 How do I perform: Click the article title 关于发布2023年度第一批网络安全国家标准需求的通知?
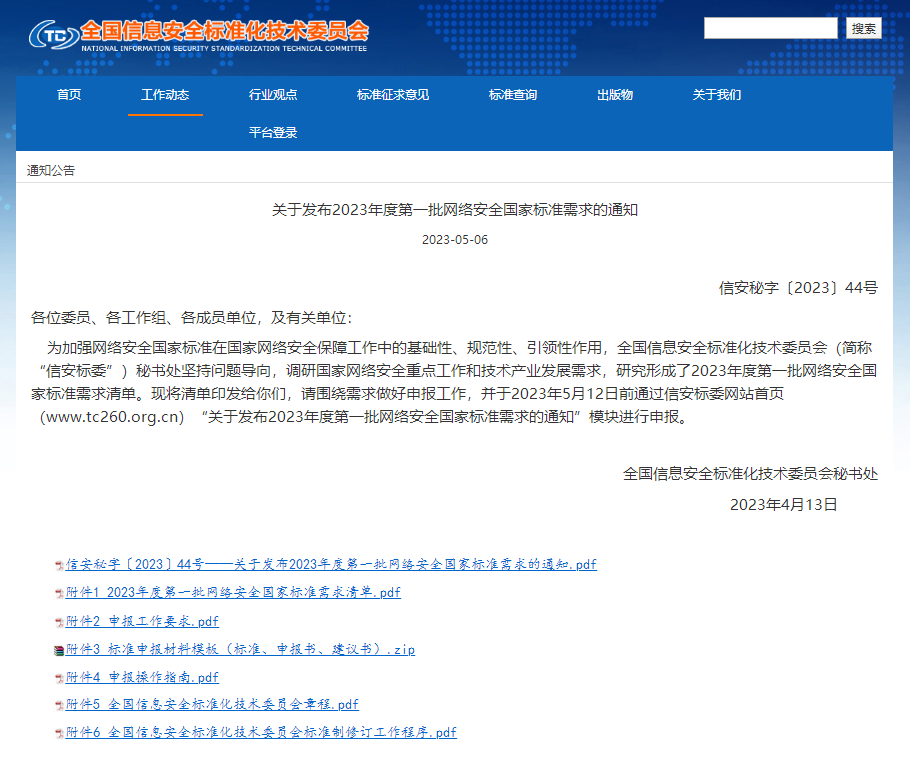tap(455, 210)
